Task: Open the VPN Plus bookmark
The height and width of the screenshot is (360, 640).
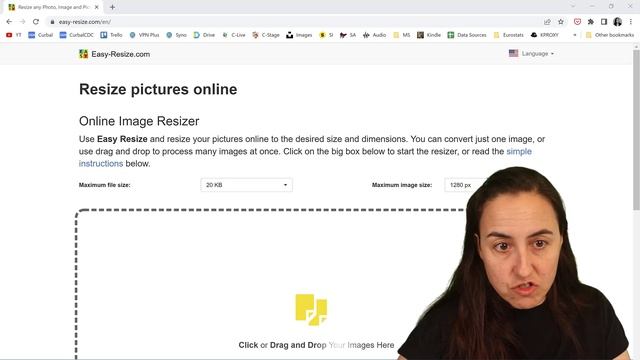Action: pyautogui.click(x=144, y=35)
